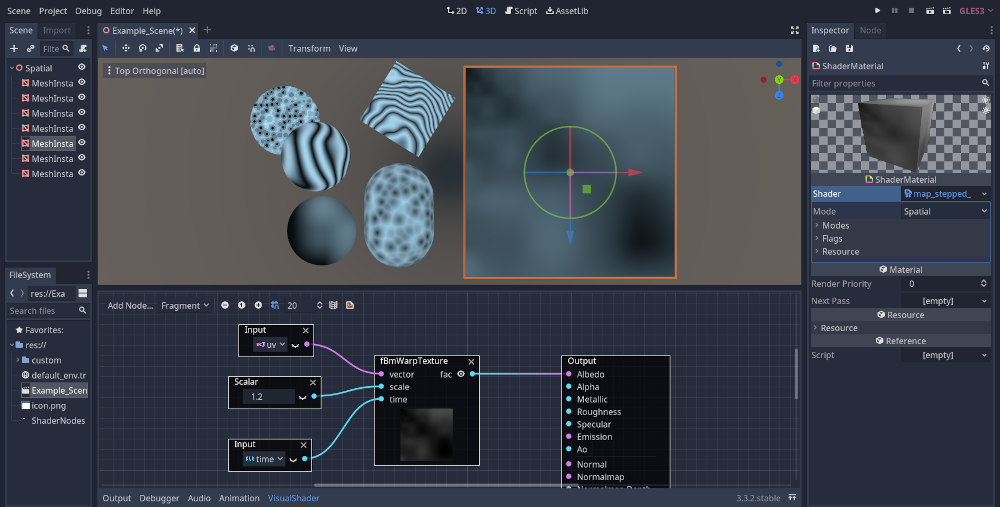Viewport: 1000px width, 507px height.
Task: Open the Transform viewport menu
Action: coord(309,48)
